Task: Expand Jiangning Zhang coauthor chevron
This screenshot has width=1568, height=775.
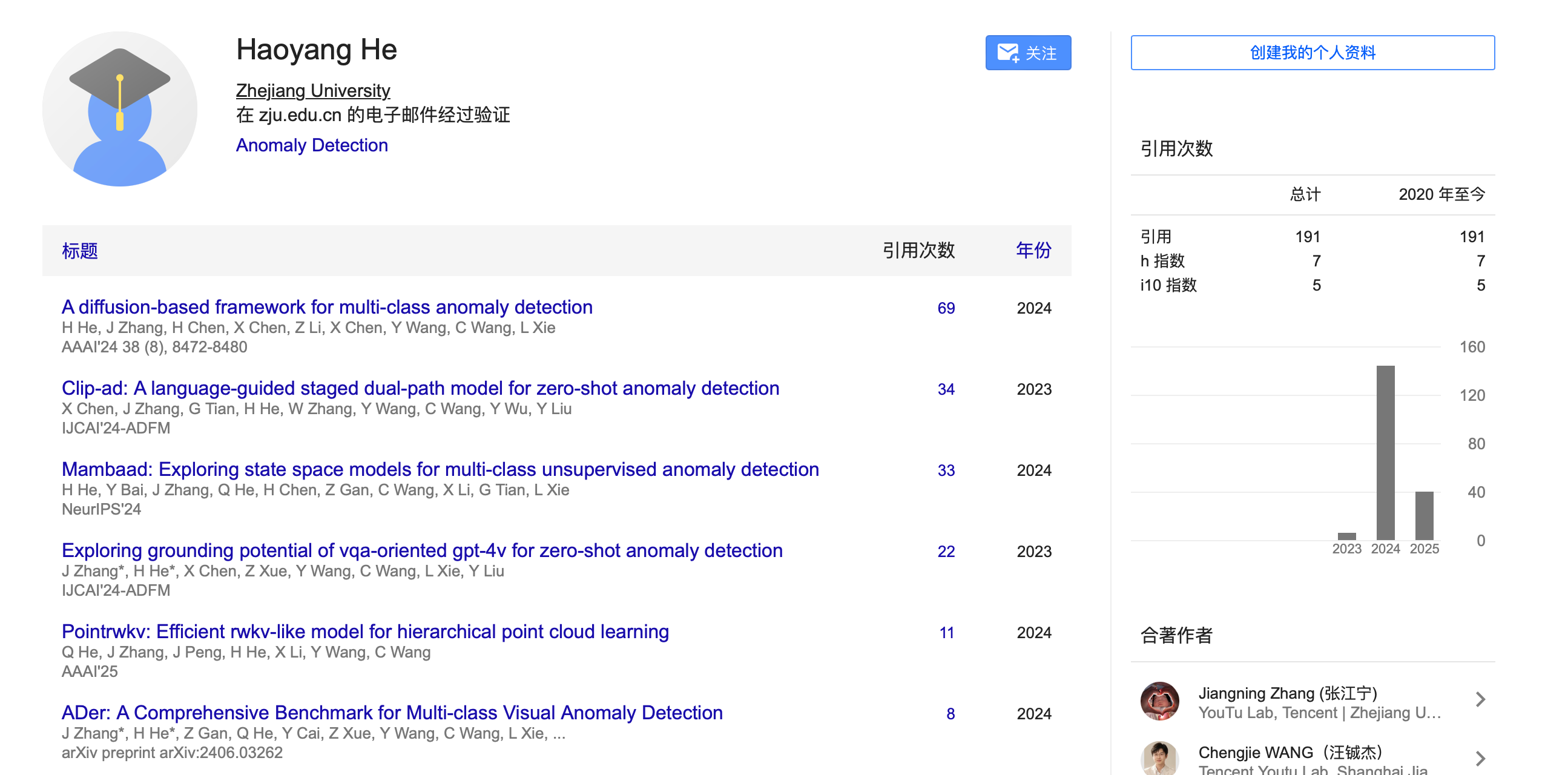Action: (1480, 700)
